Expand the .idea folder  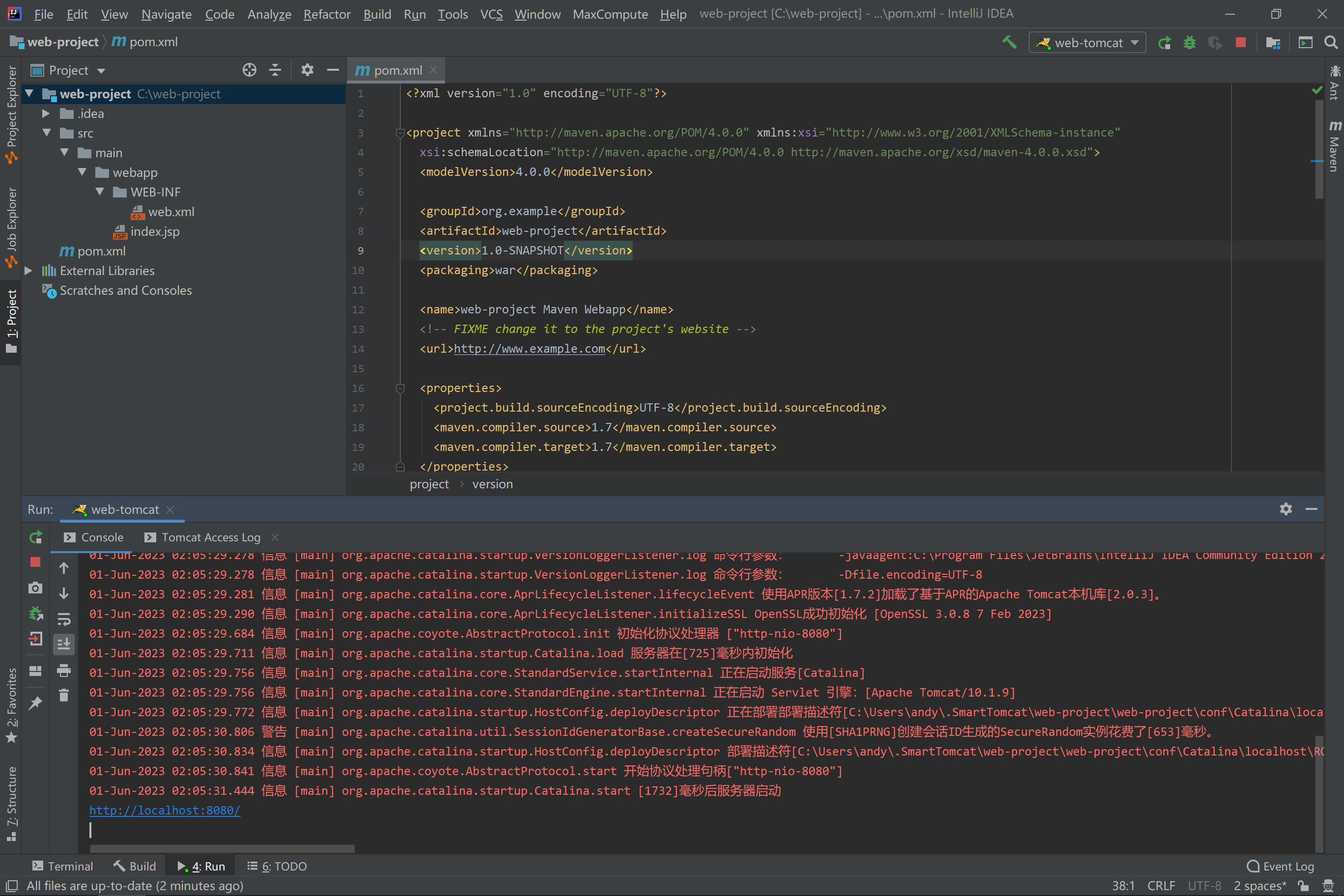[46, 113]
